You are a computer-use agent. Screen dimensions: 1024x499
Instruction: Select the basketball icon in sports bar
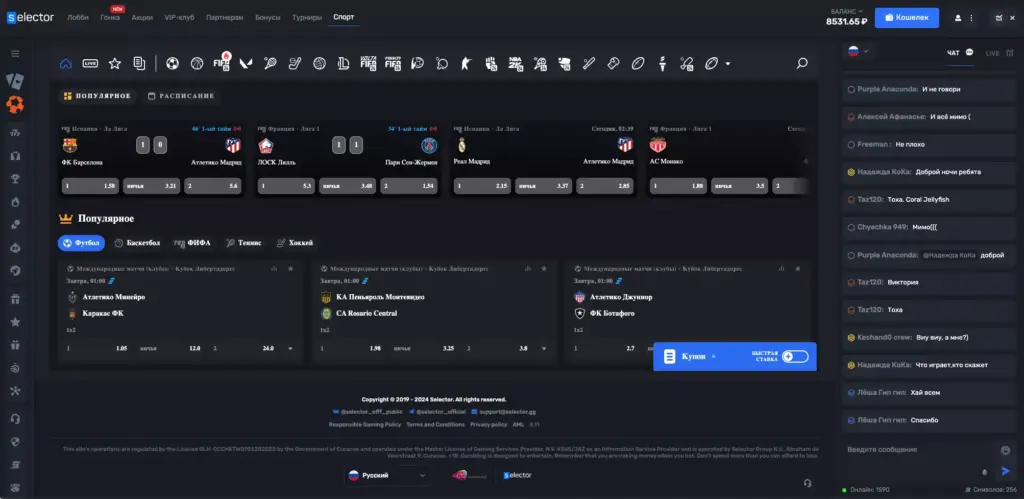click(197, 64)
